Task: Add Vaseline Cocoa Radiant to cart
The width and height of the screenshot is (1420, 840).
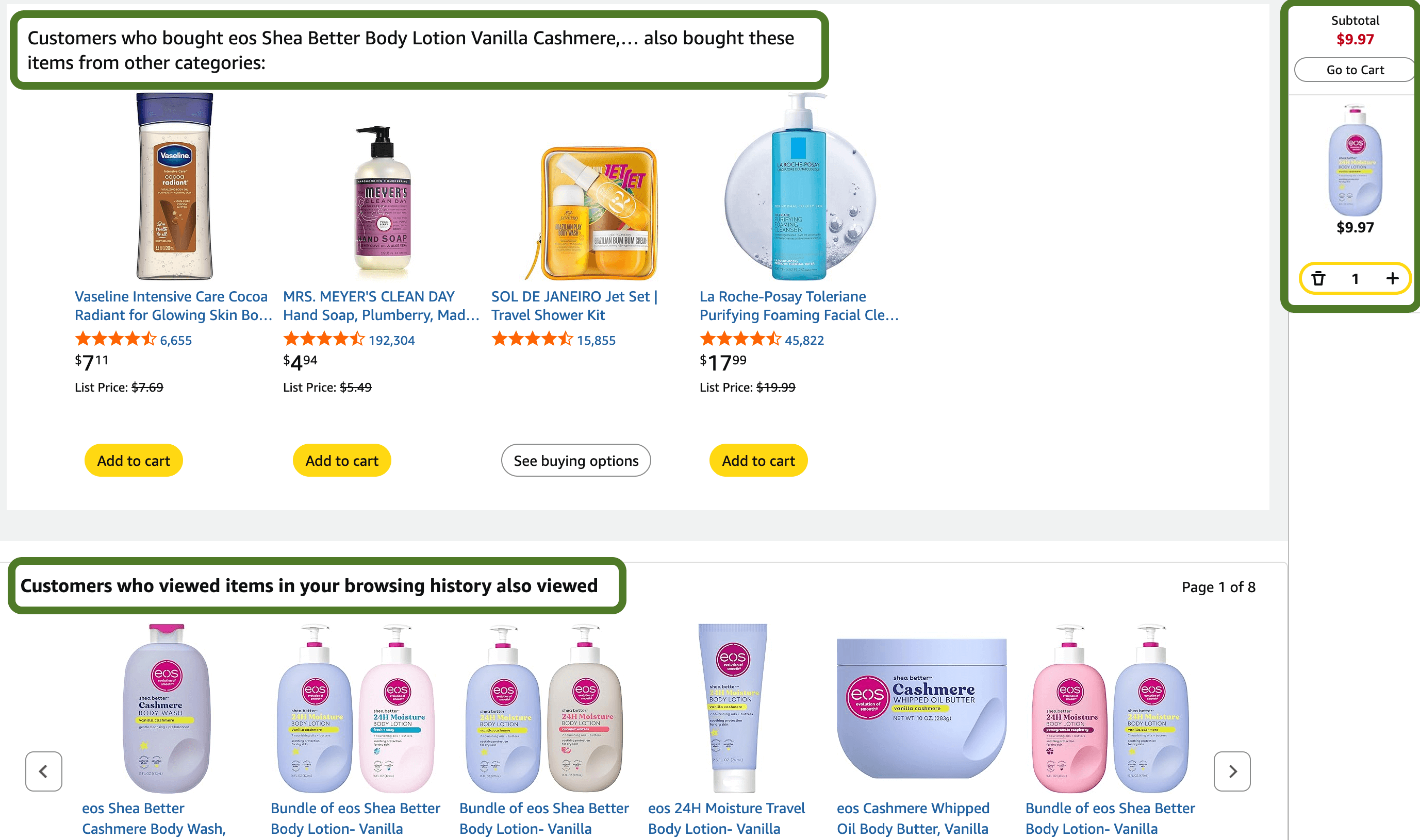Action: [x=133, y=460]
